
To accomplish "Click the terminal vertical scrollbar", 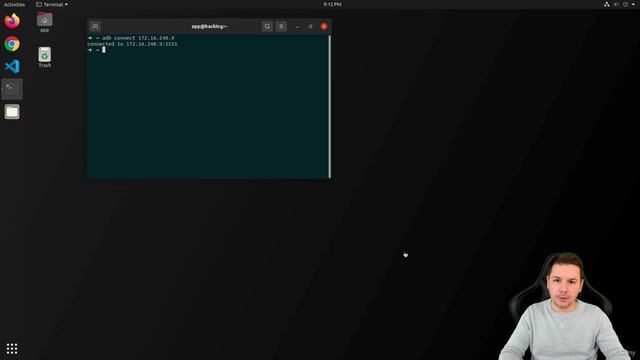I will click(329, 107).
